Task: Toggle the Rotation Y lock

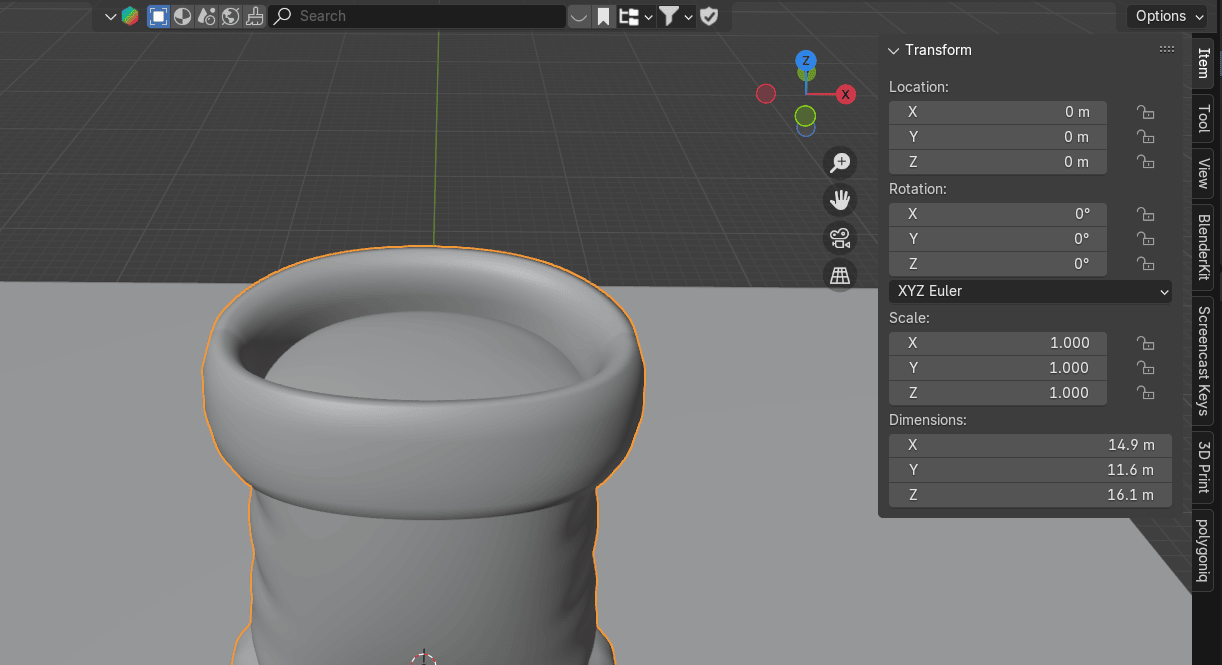Action: click(1146, 239)
